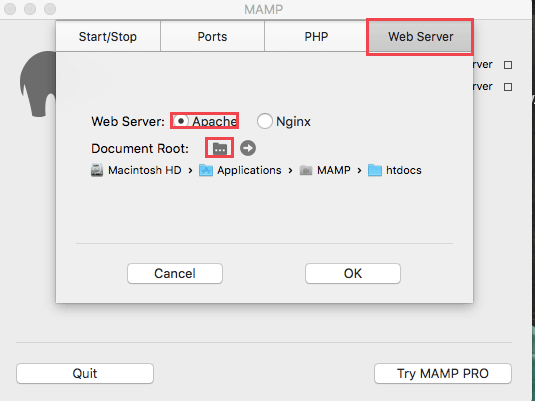535x401 pixels.
Task: Open the Ports tab
Action: (x=212, y=37)
